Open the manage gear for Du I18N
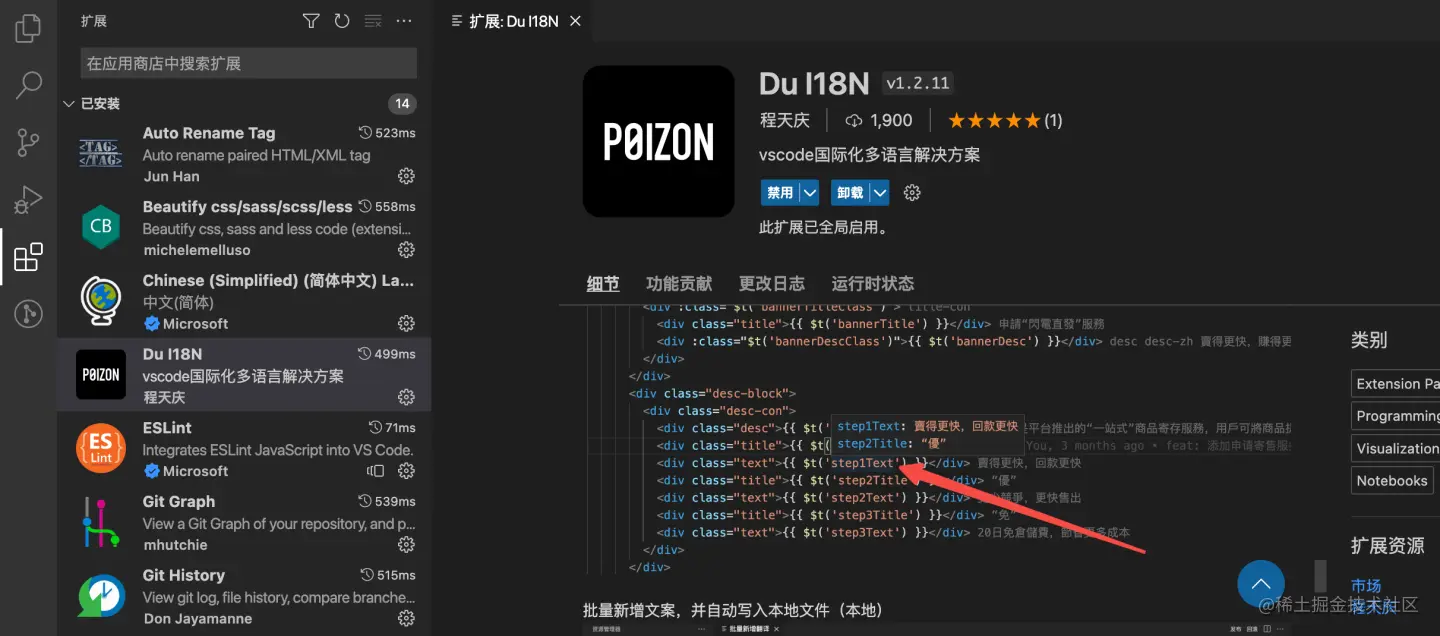Image resolution: width=1440 pixels, height=636 pixels. tap(406, 396)
